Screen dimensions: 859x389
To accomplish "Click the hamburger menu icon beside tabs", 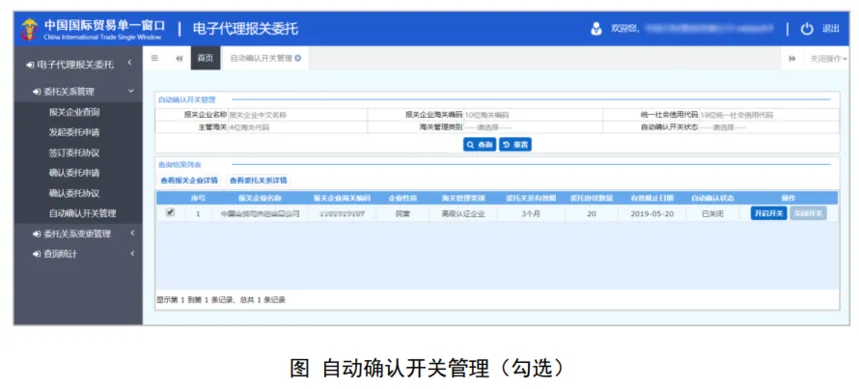I will [x=154, y=59].
